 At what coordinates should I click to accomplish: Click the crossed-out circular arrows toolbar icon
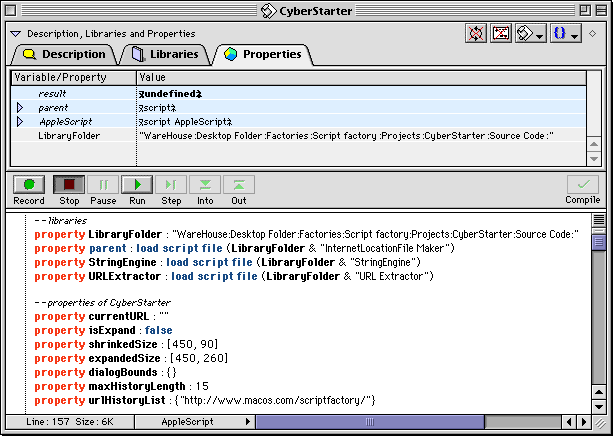[476, 33]
